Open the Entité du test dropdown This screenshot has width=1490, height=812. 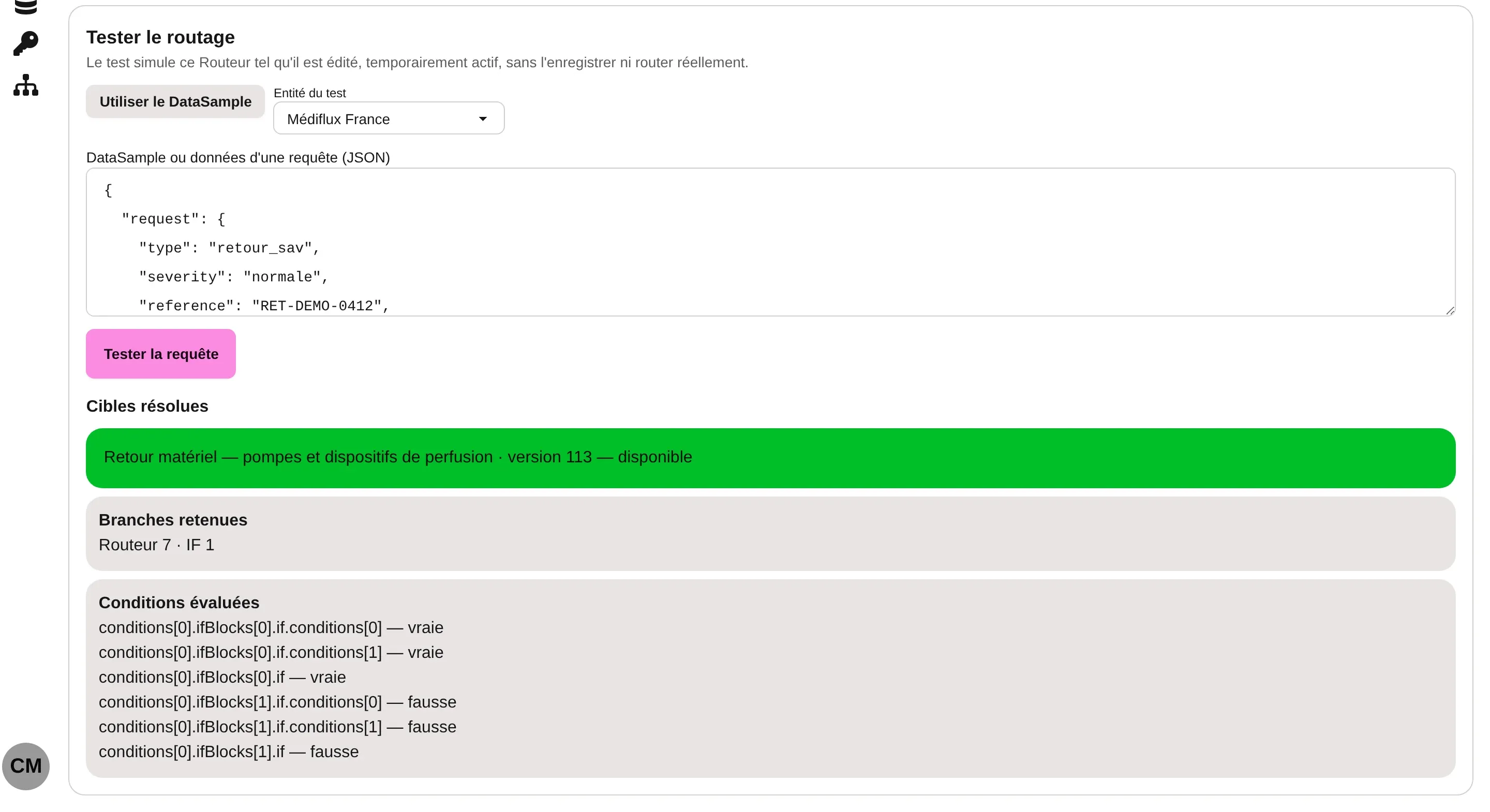[x=389, y=118]
